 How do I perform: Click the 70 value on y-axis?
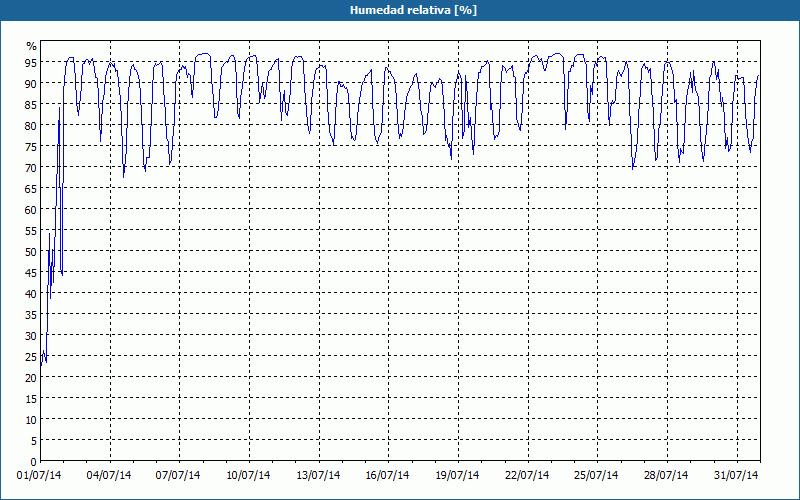[31, 168]
